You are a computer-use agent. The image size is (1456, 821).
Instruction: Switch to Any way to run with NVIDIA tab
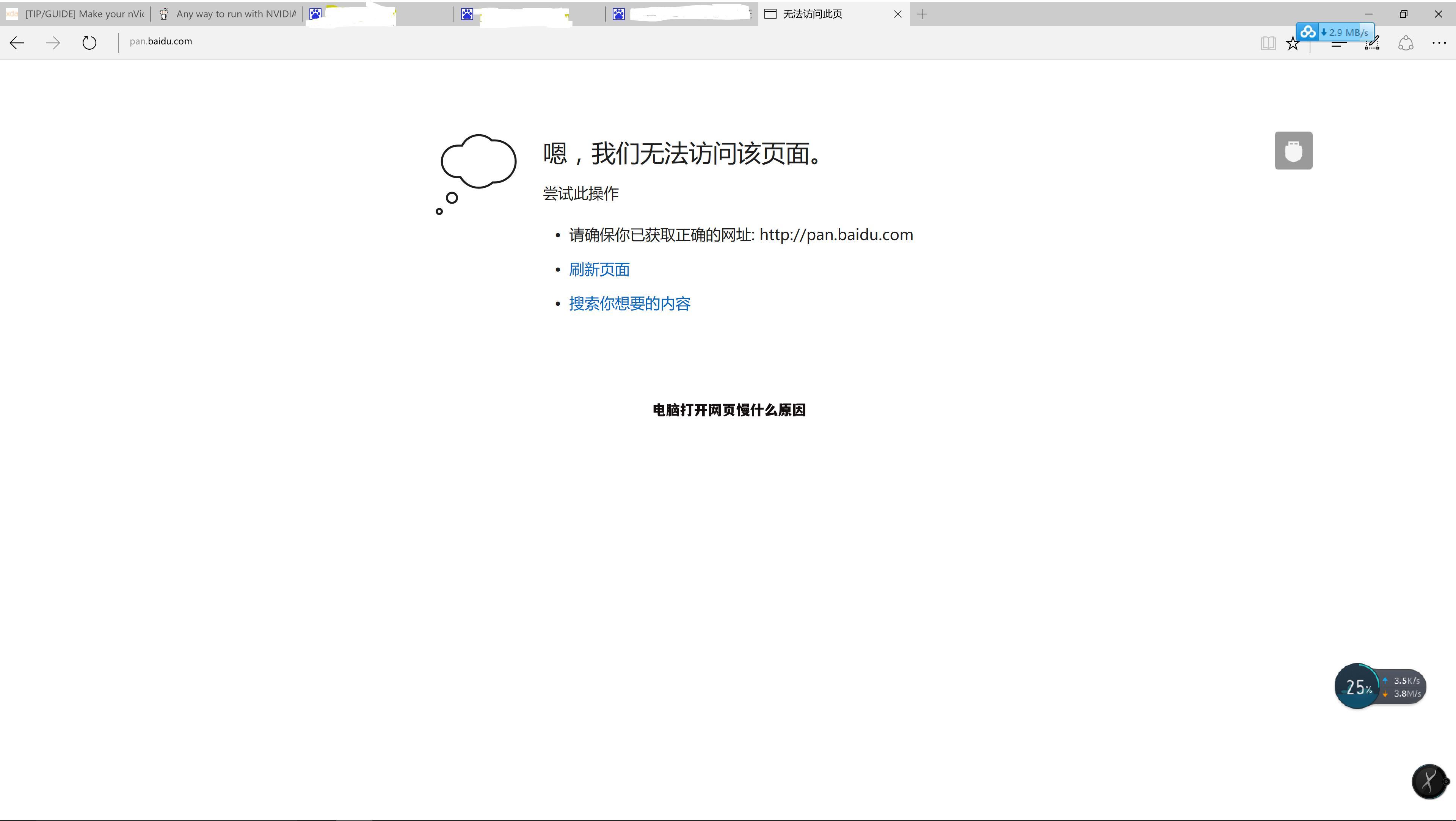point(227,14)
